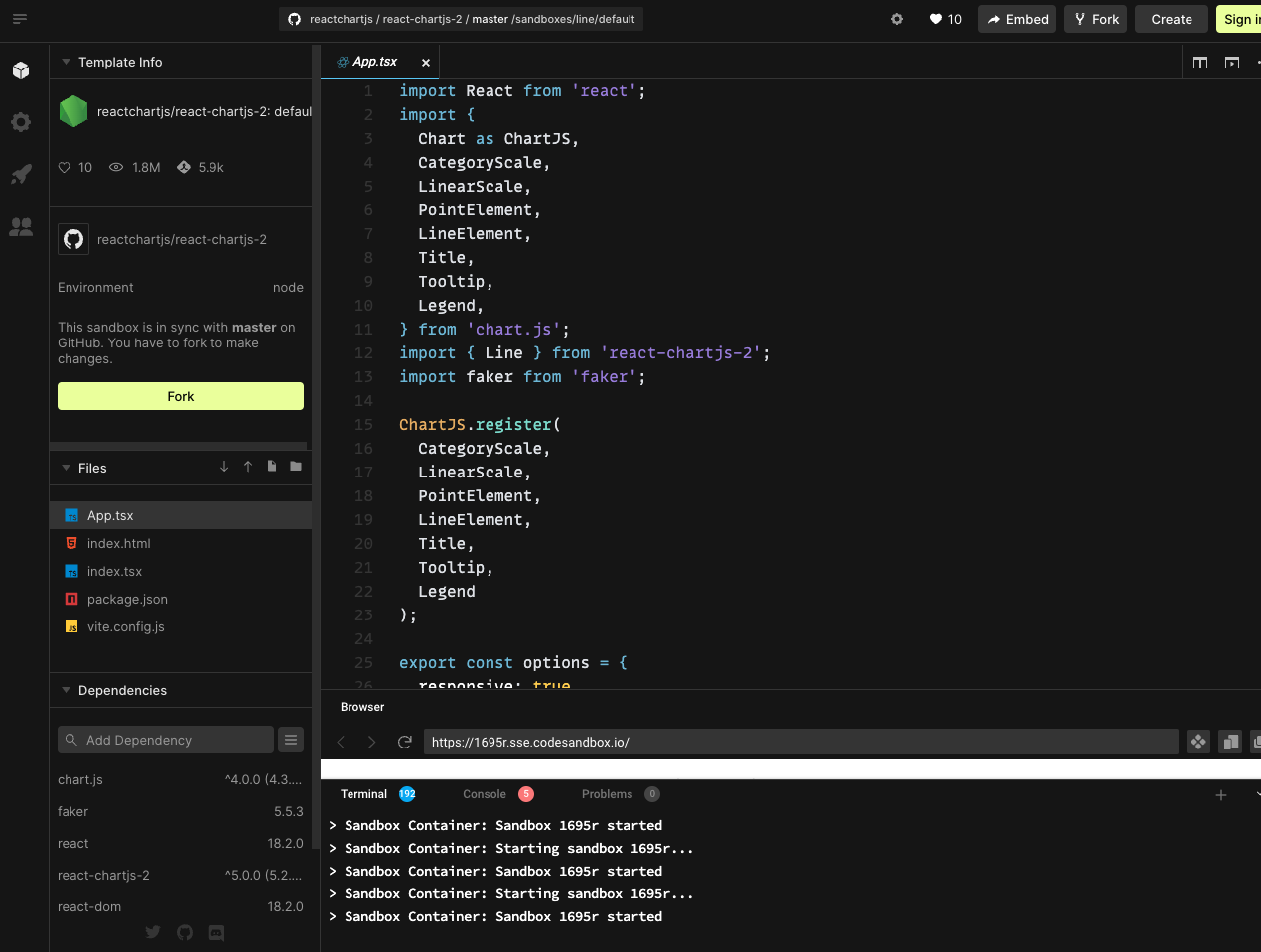Viewport: 1261px width, 952px height.
Task: Select the faker dependency row
Action: pyautogui.click(x=181, y=811)
